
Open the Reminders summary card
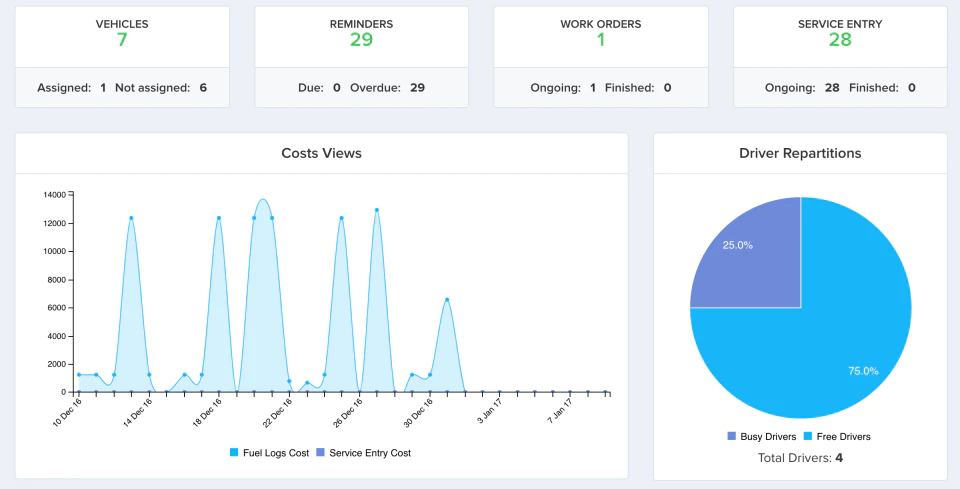pyautogui.click(x=362, y=57)
